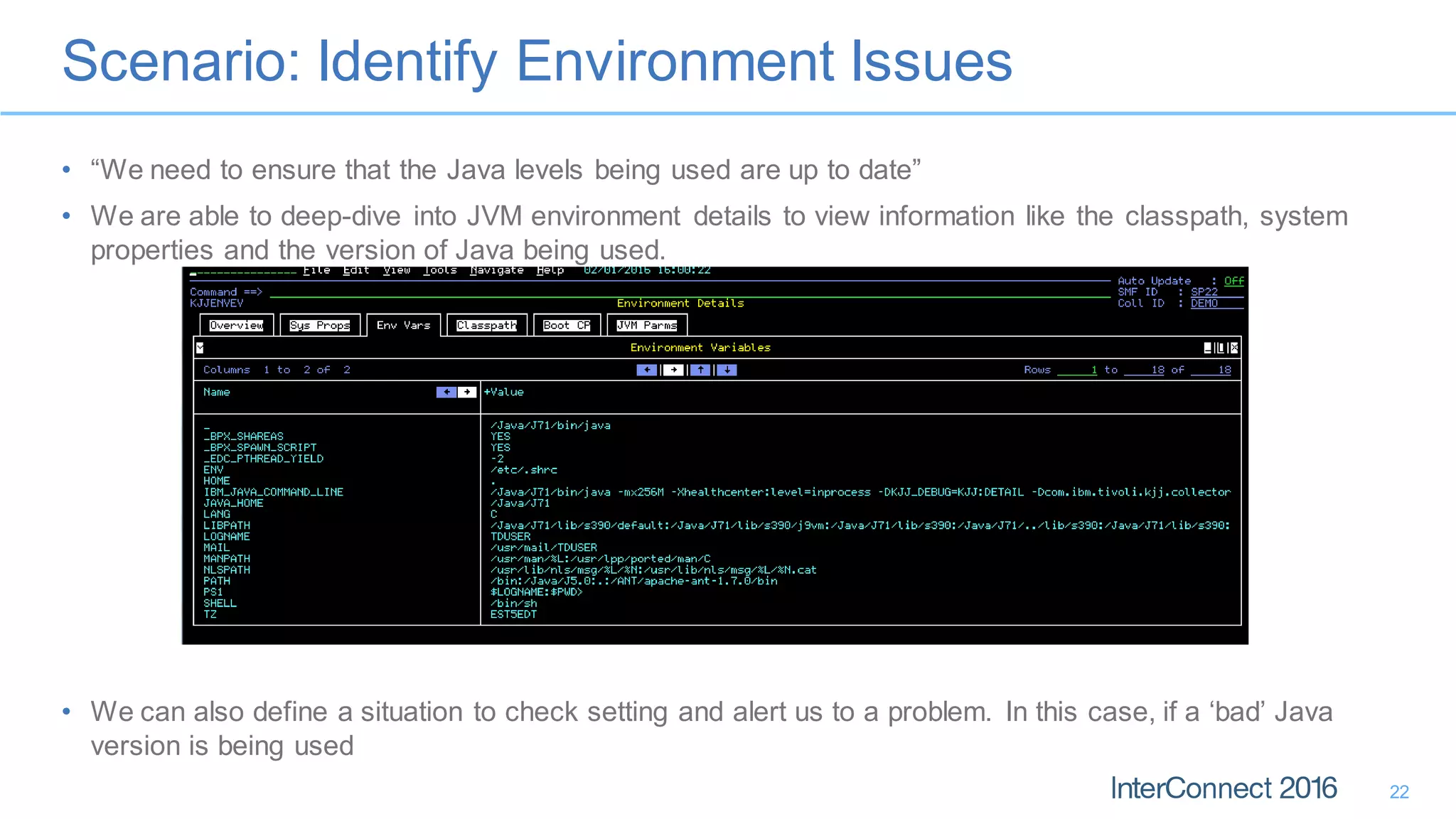Screen dimensions: 1456x819
Task: Switch to the Overview tab
Action: pos(236,325)
